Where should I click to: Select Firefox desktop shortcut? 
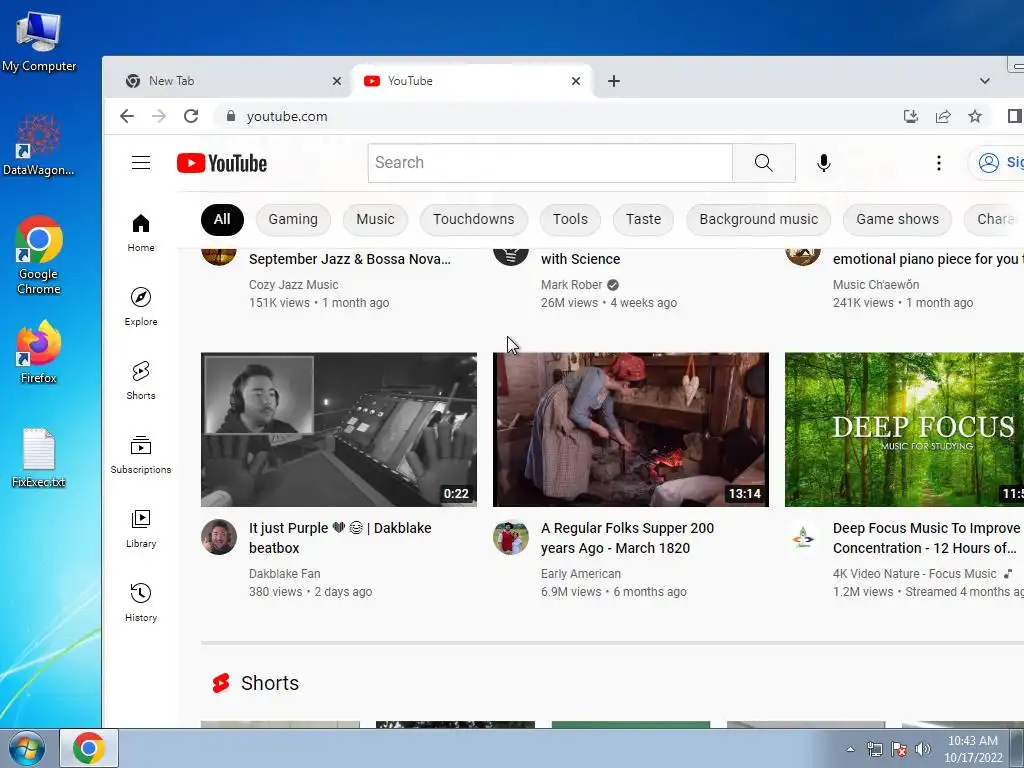(39, 353)
